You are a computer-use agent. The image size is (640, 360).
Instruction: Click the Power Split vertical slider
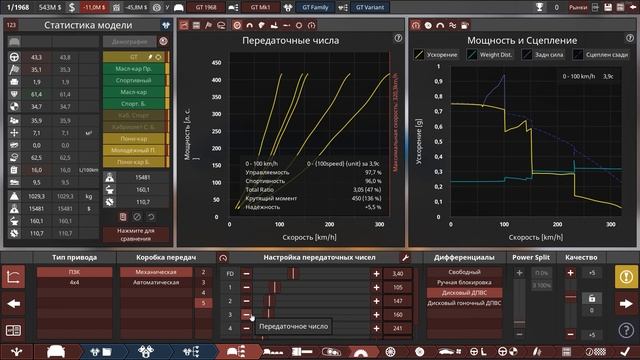519,304
